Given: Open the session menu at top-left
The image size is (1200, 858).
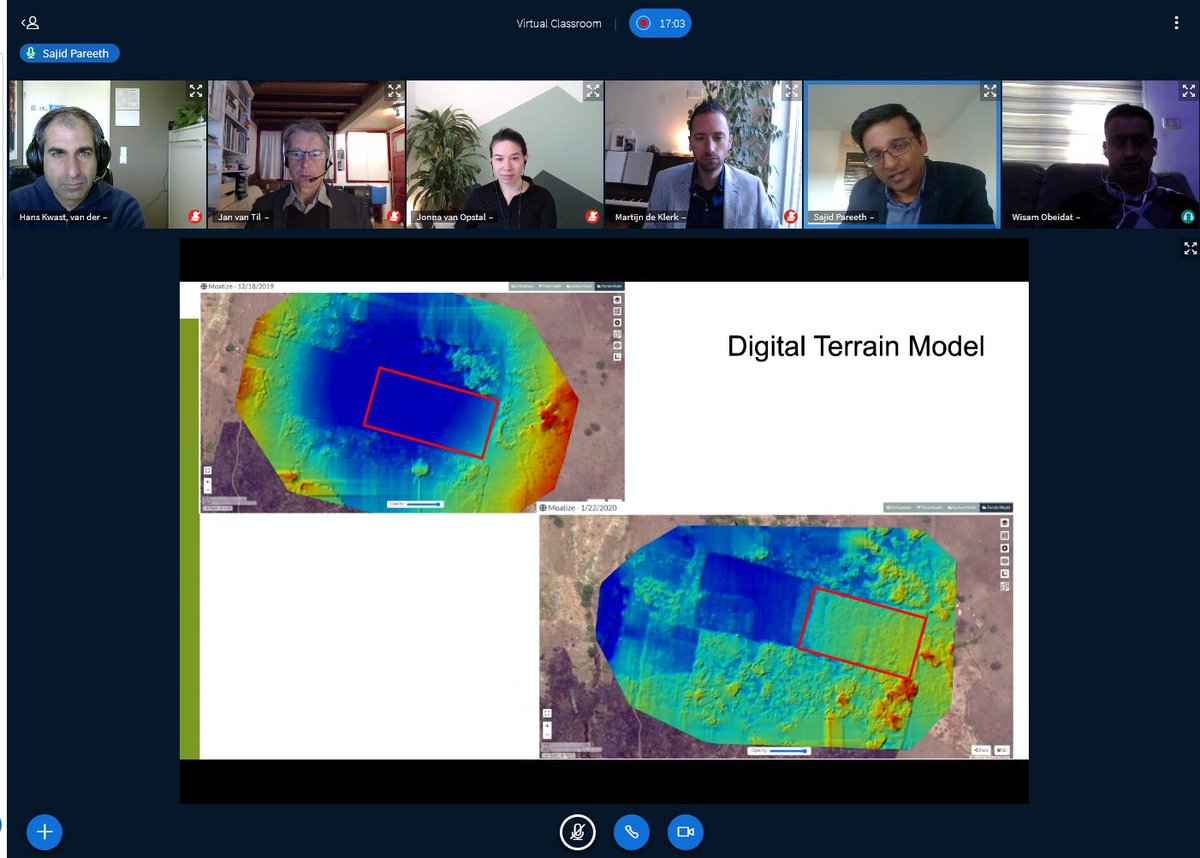Looking at the screenshot, I should point(30,22).
